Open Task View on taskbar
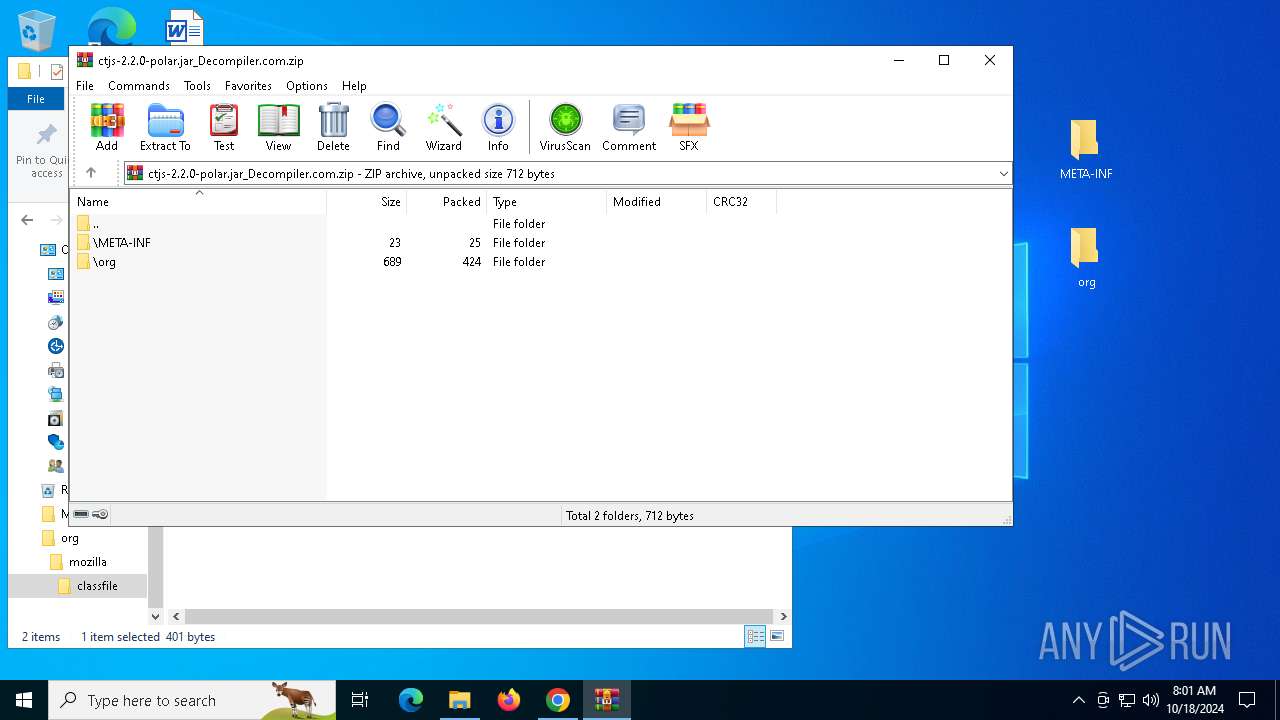1280x720 pixels. (360, 700)
